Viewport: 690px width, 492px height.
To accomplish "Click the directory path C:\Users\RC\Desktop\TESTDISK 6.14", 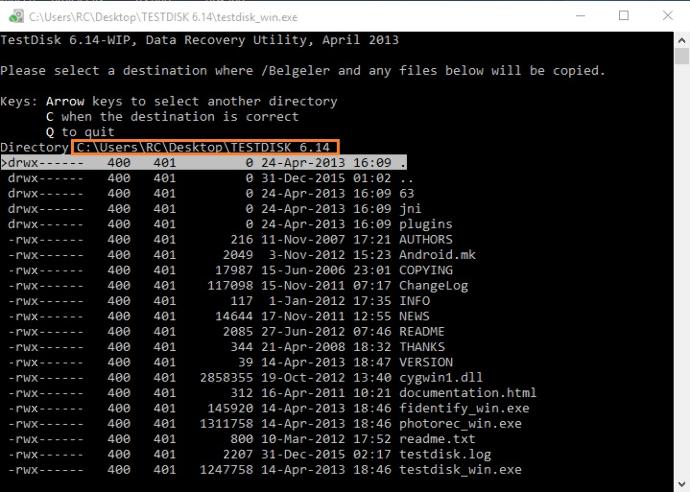I will (x=205, y=147).
